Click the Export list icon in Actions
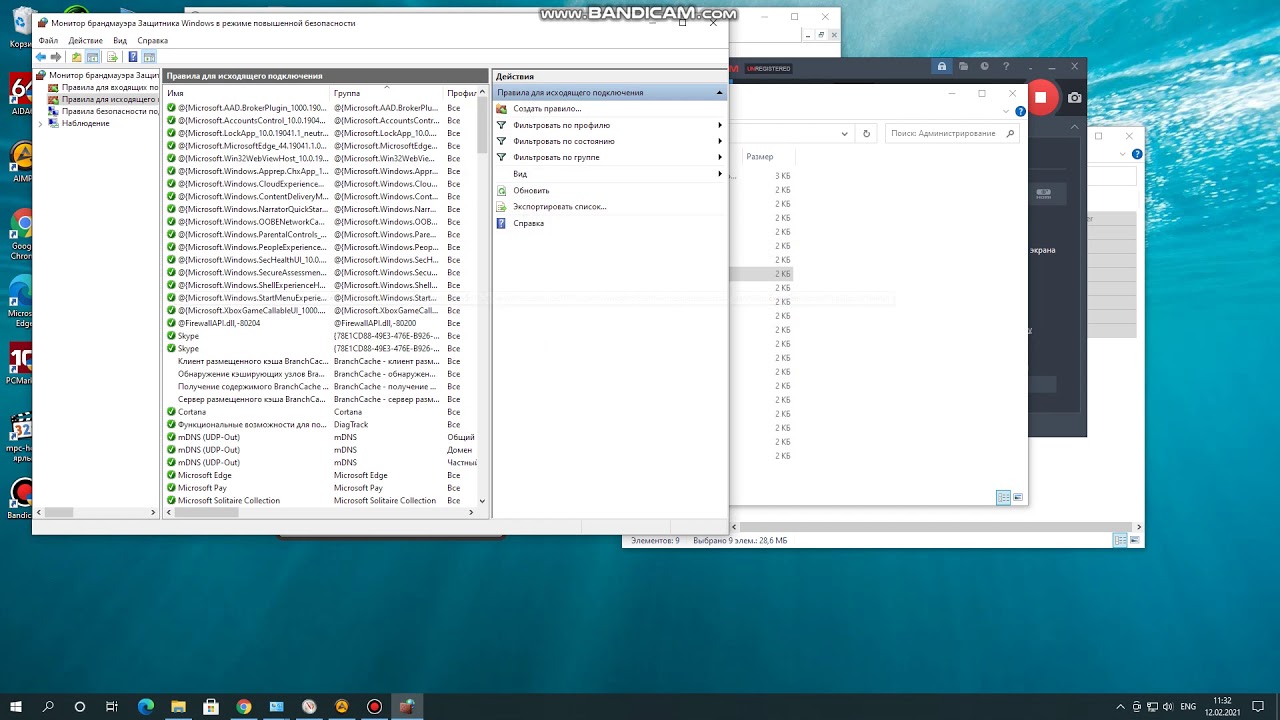 502,206
